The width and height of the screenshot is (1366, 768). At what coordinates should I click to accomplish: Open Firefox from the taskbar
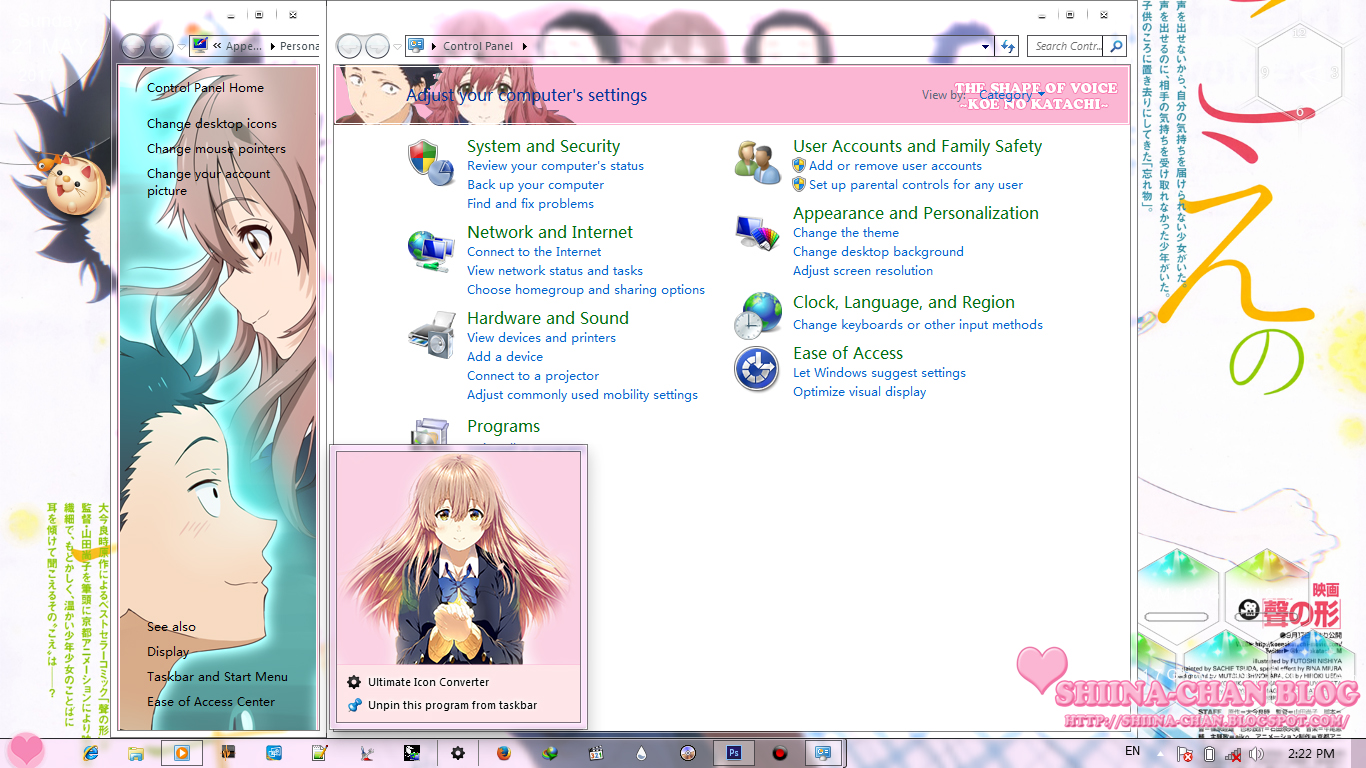(x=503, y=753)
